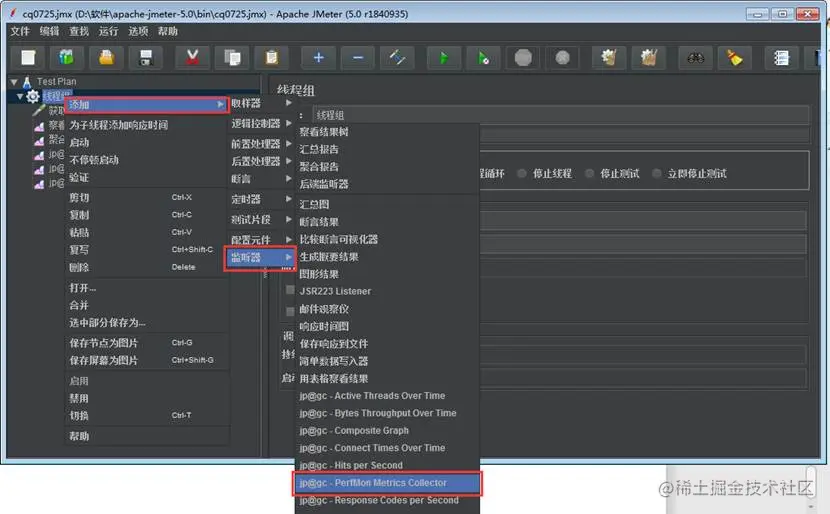
Task: Open the 运行 (Run) menu
Action: (x=109, y=31)
